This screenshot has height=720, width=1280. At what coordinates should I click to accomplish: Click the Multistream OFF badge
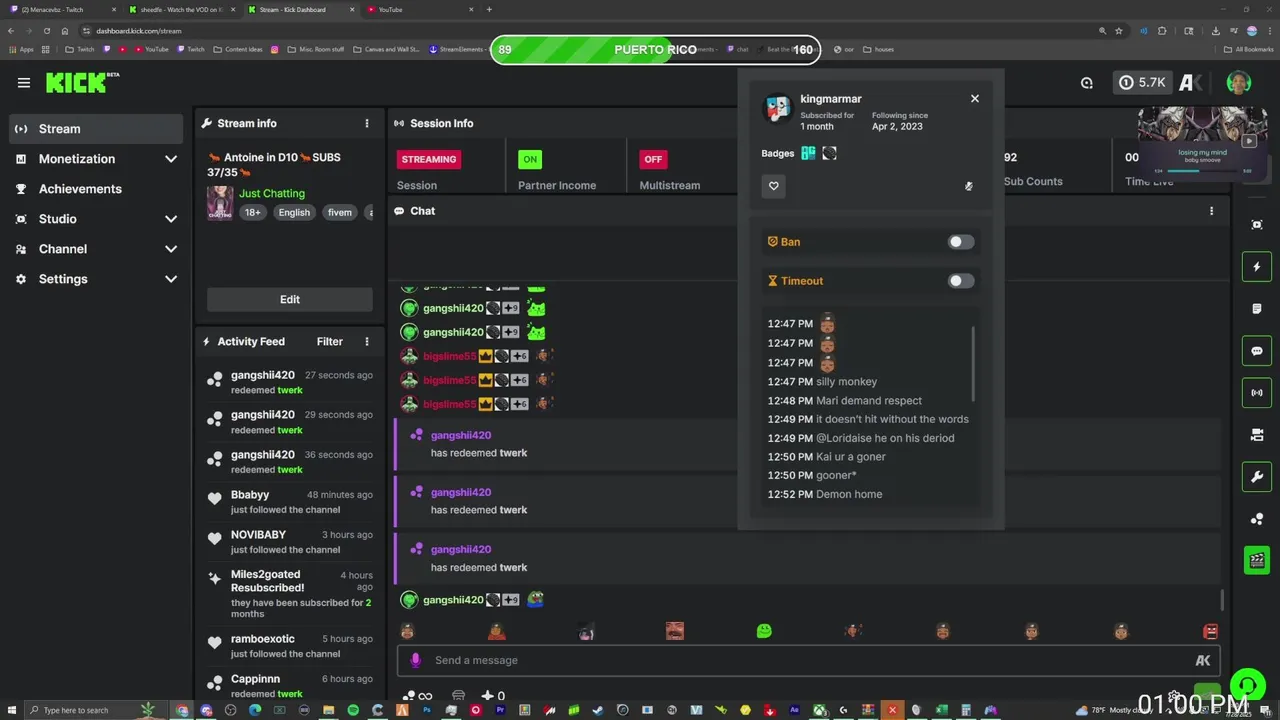click(653, 159)
